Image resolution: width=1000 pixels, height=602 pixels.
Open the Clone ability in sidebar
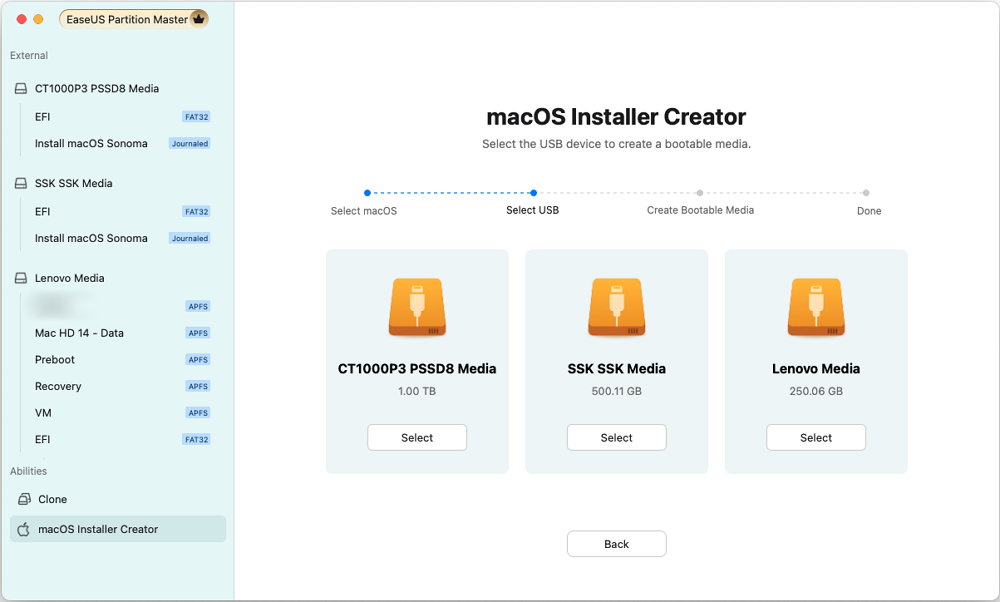coord(55,498)
